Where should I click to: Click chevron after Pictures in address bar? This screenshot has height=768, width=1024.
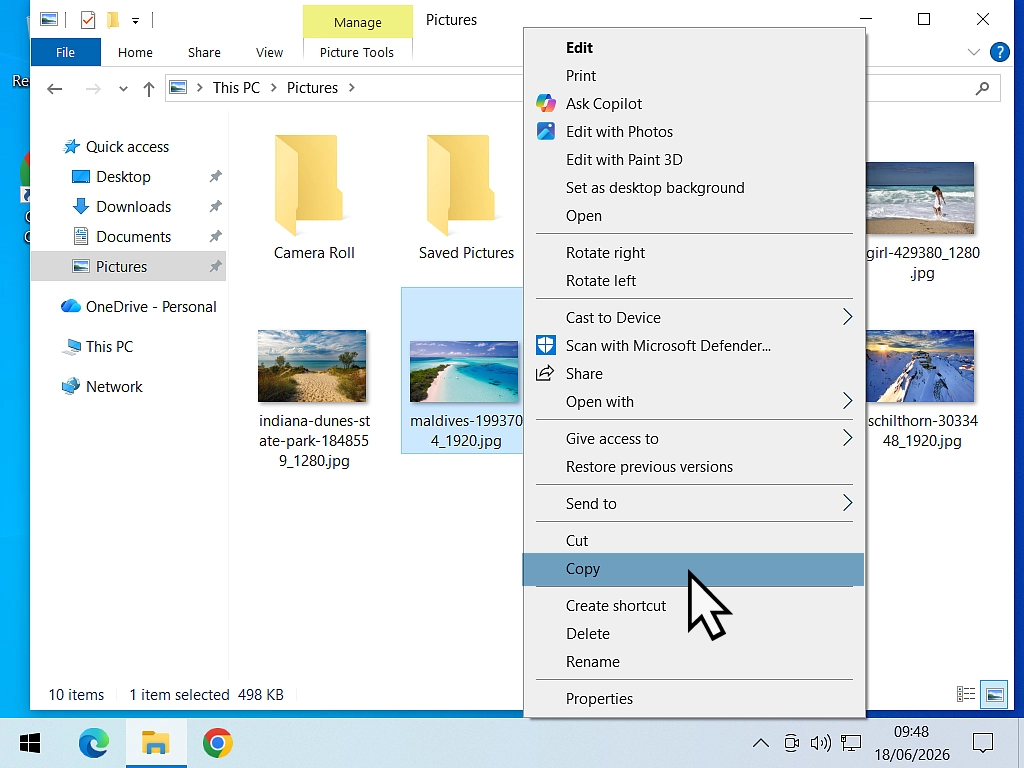(351, 88)
